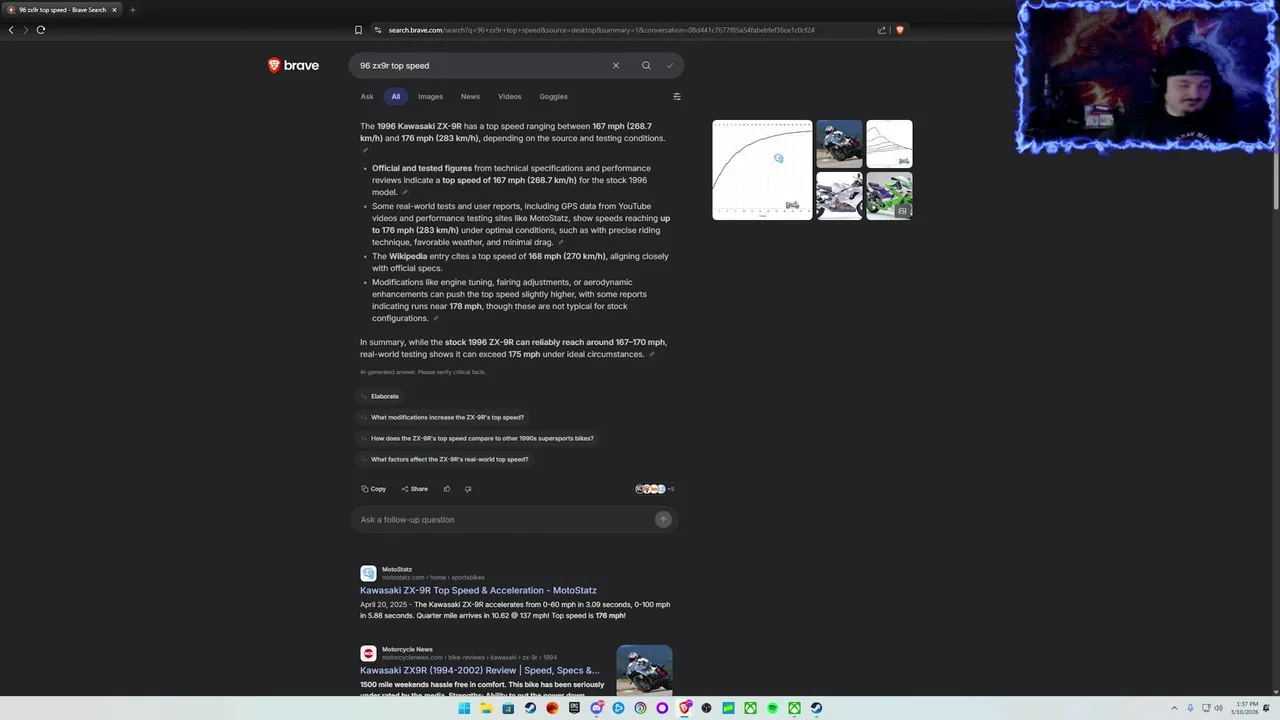Screen dimensions: 1280x720
Task: Open the speed graph thumbnail image
Action: pyautogui.click(x=762, y=170)
